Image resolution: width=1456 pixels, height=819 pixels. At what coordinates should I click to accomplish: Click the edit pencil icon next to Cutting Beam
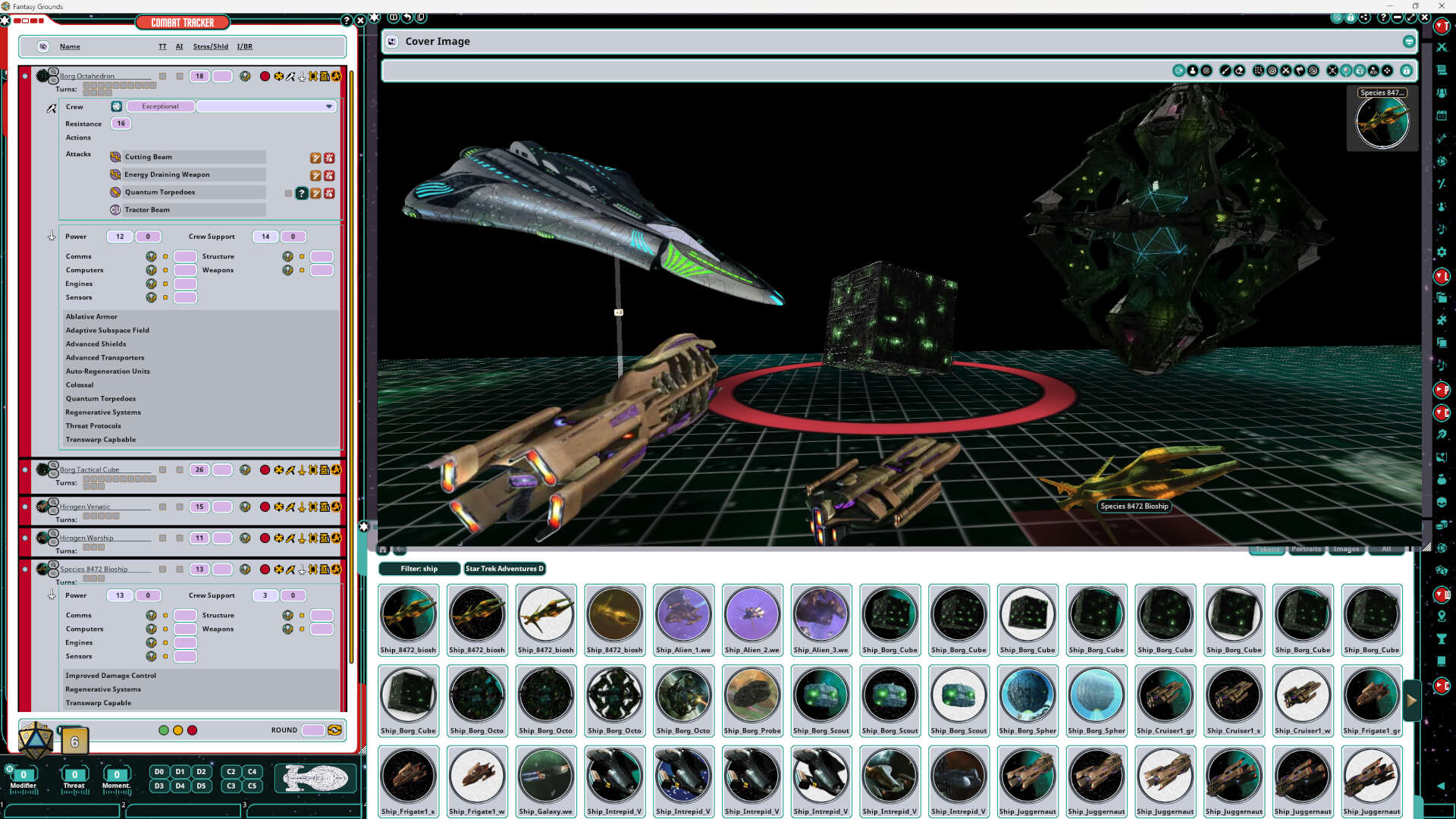pos(315,157)
